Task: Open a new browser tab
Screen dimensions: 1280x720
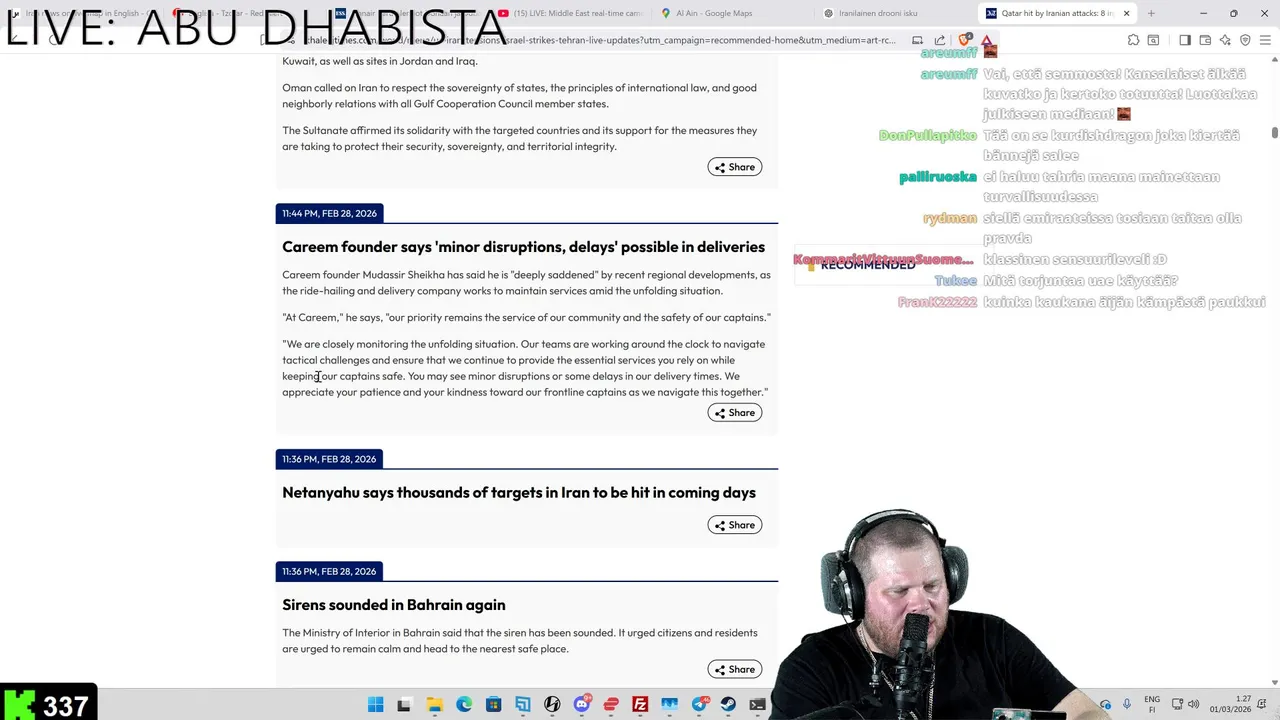Action: 1151,13
